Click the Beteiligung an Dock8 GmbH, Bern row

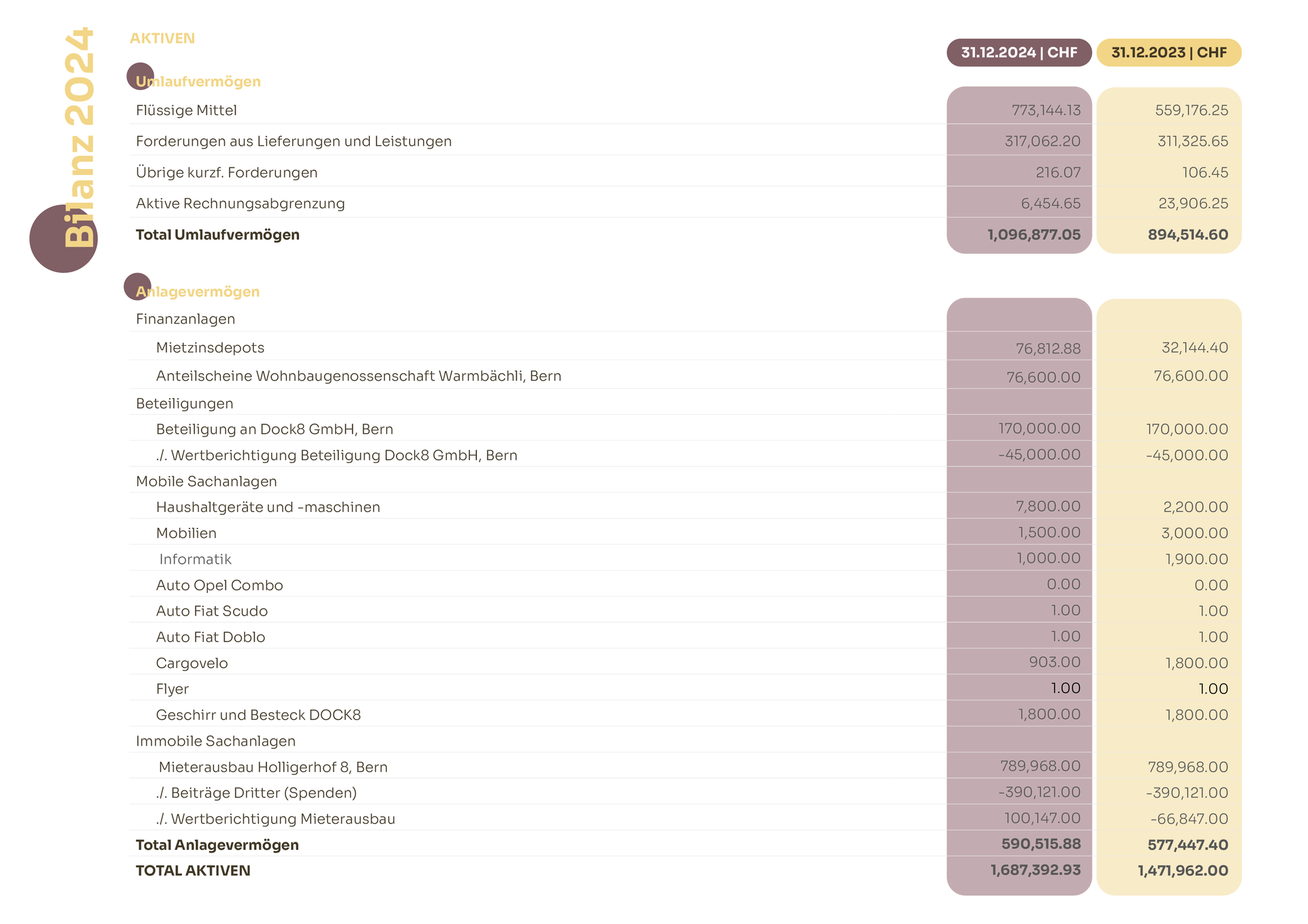click(275, 429)
